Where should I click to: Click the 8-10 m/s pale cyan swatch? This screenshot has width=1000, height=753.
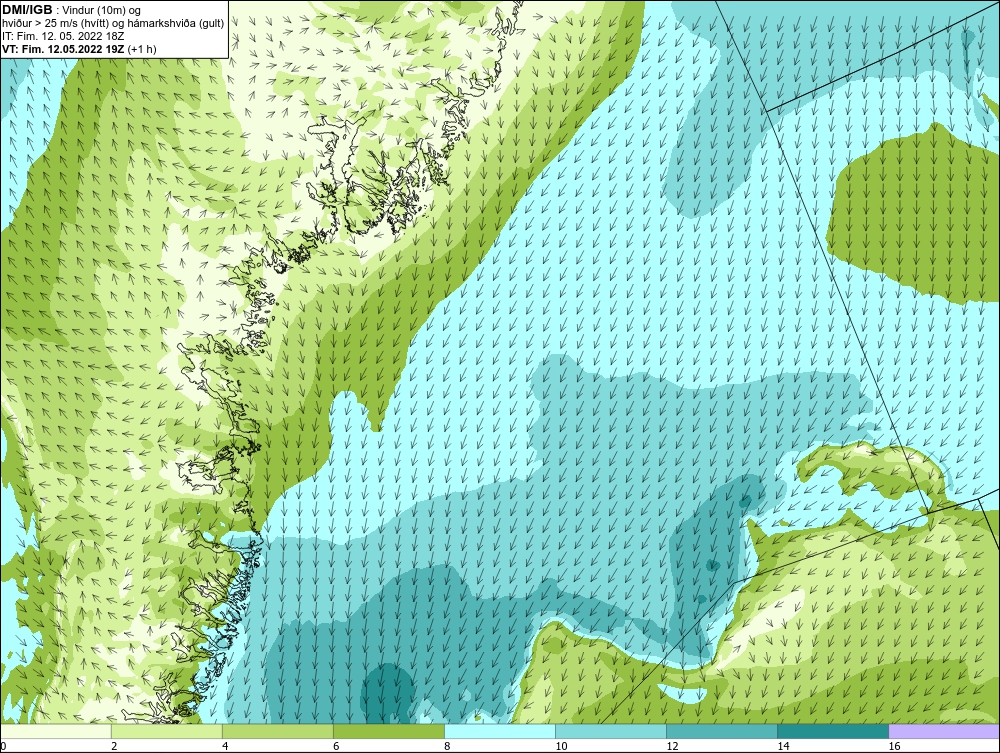click(x=500, y=731)
